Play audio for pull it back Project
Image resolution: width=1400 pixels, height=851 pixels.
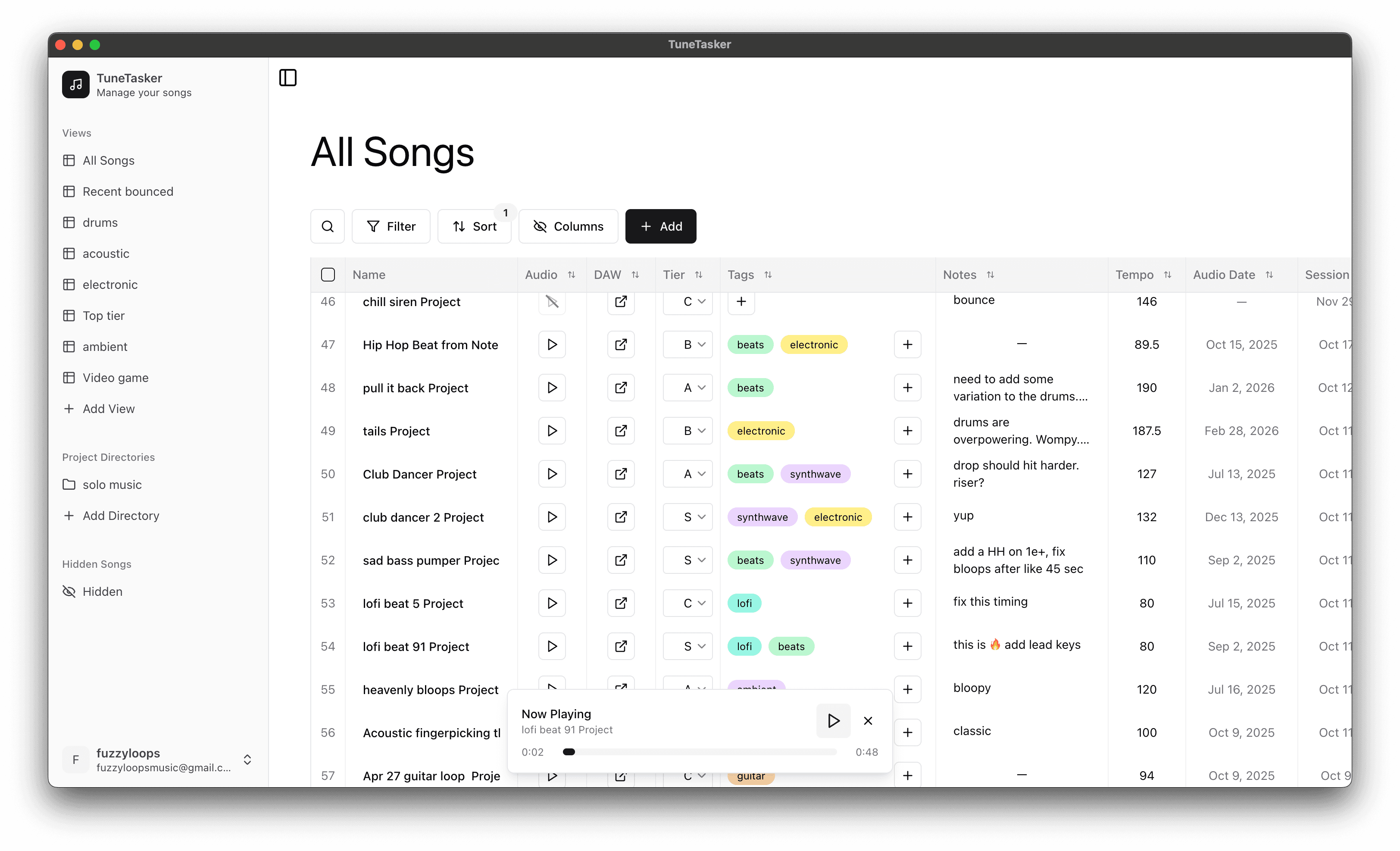coord(552,388)
